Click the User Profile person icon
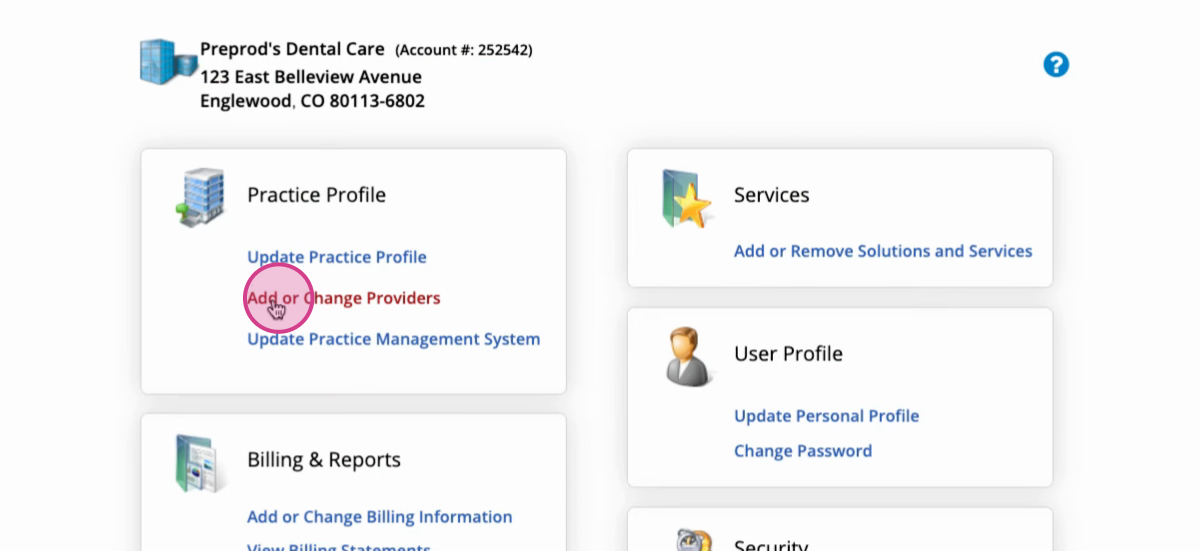Viewport: 1200px width, 551px height. [688, 357]
